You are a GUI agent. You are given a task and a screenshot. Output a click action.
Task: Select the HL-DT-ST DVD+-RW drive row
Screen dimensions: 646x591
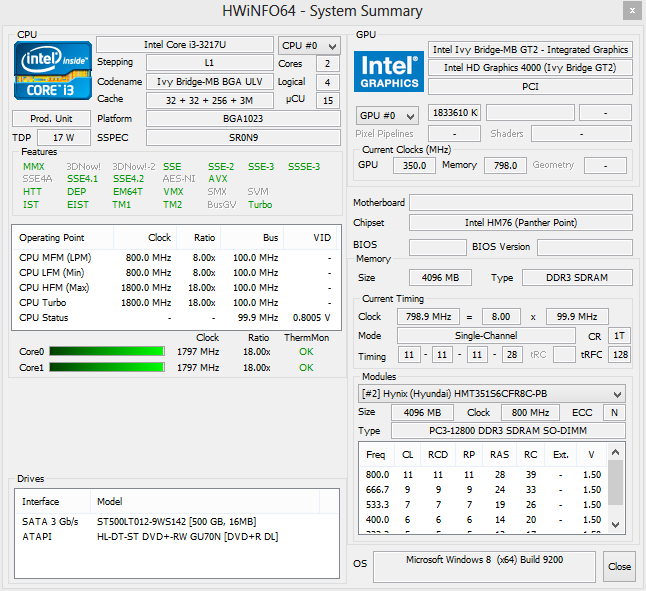pos(175,536)
